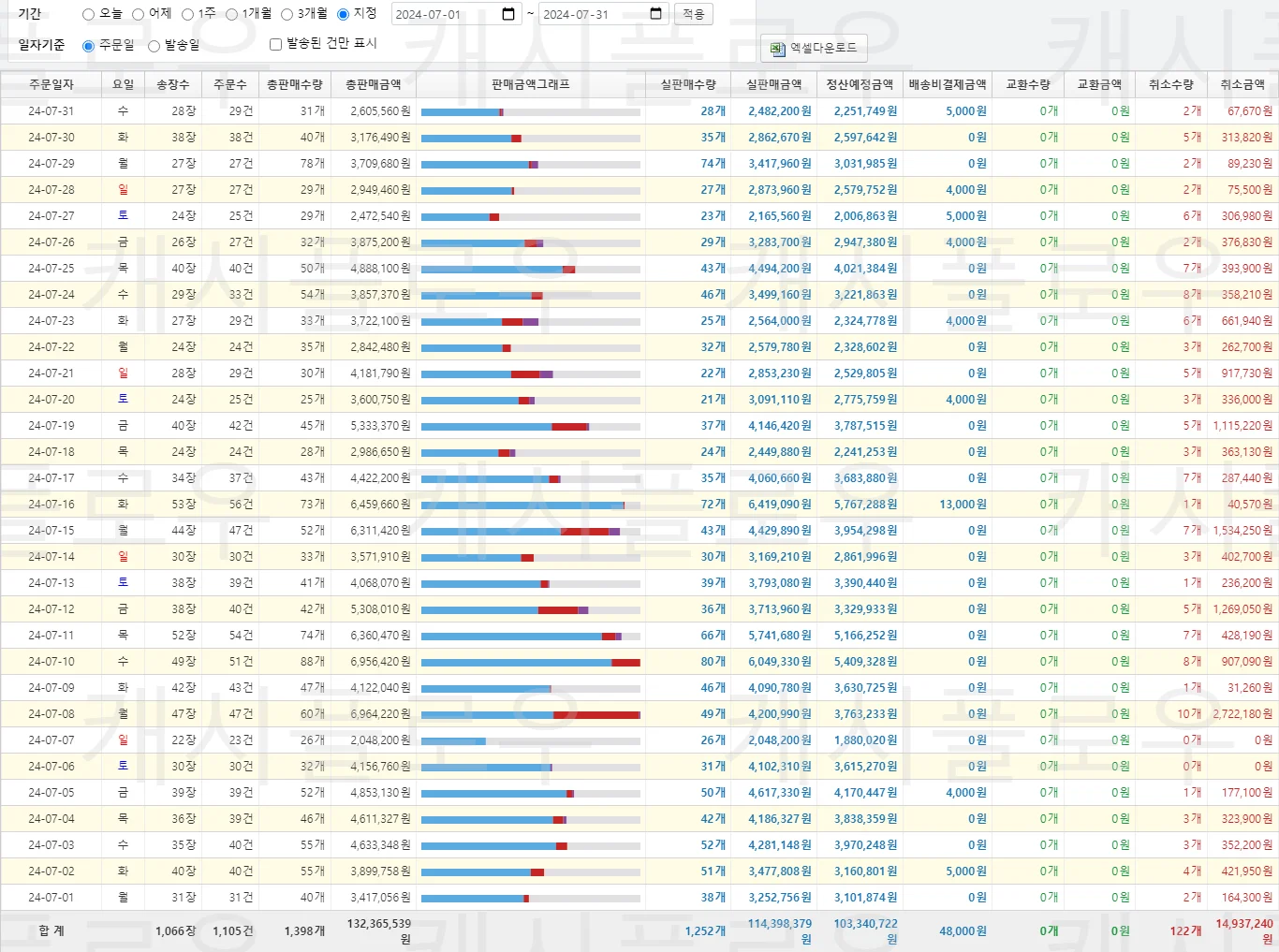Click the 배송비결제금액 column header
This screenshot has width=1279, height=952.
948,84
